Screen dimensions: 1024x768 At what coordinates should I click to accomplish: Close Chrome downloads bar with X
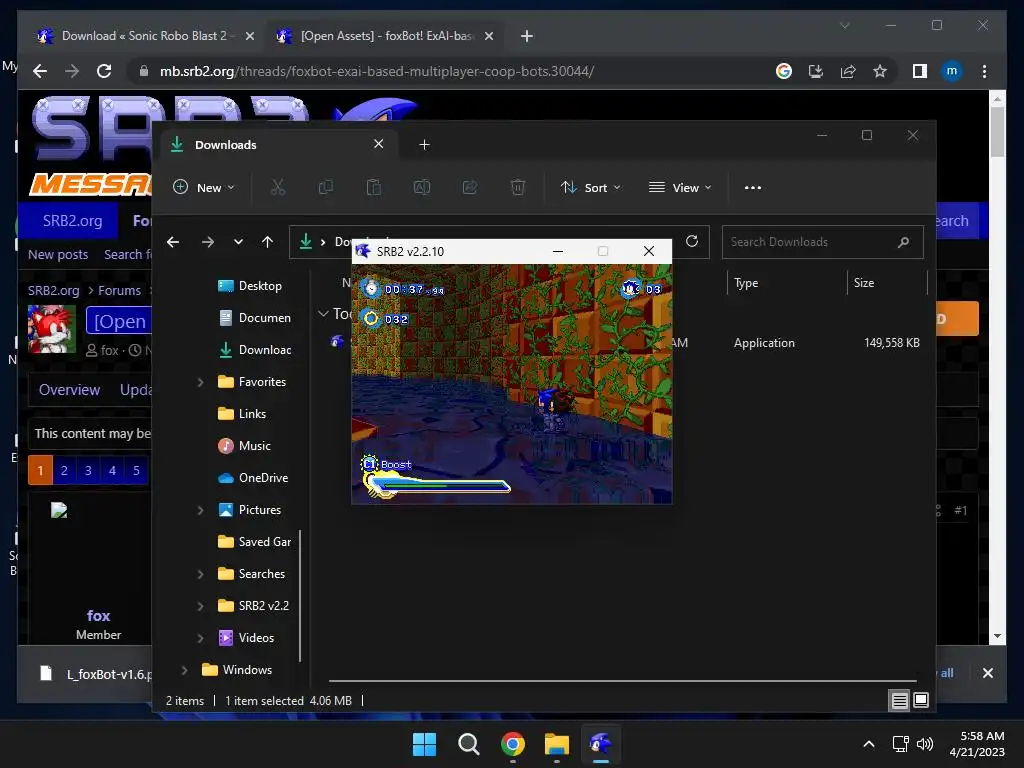coord(987,673)
